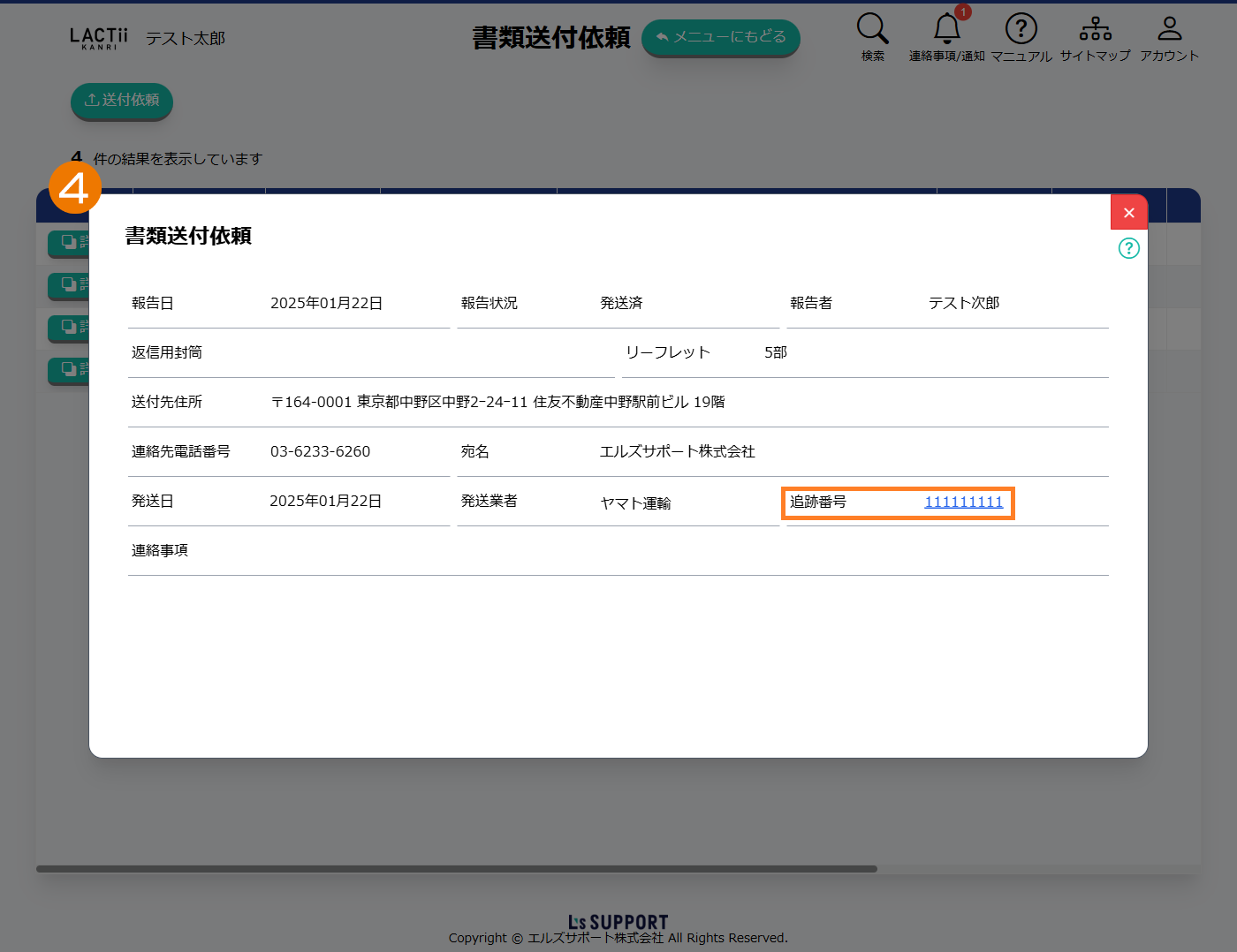Click the first row's detail button behind dialog
Screen dimensions: 1237x952
point(69,242)
